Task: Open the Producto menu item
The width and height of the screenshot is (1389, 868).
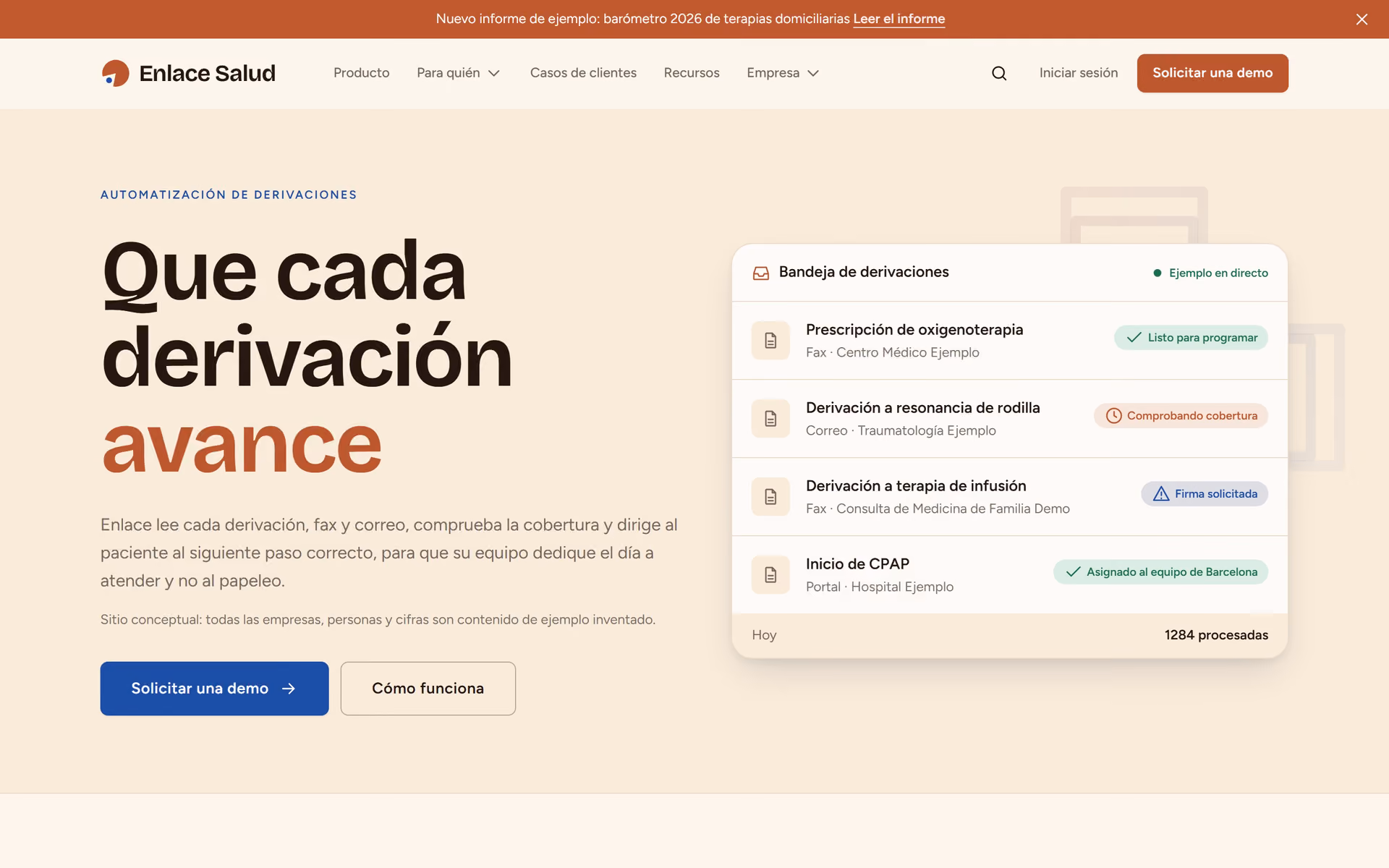Action: click(x=361, y=73)
